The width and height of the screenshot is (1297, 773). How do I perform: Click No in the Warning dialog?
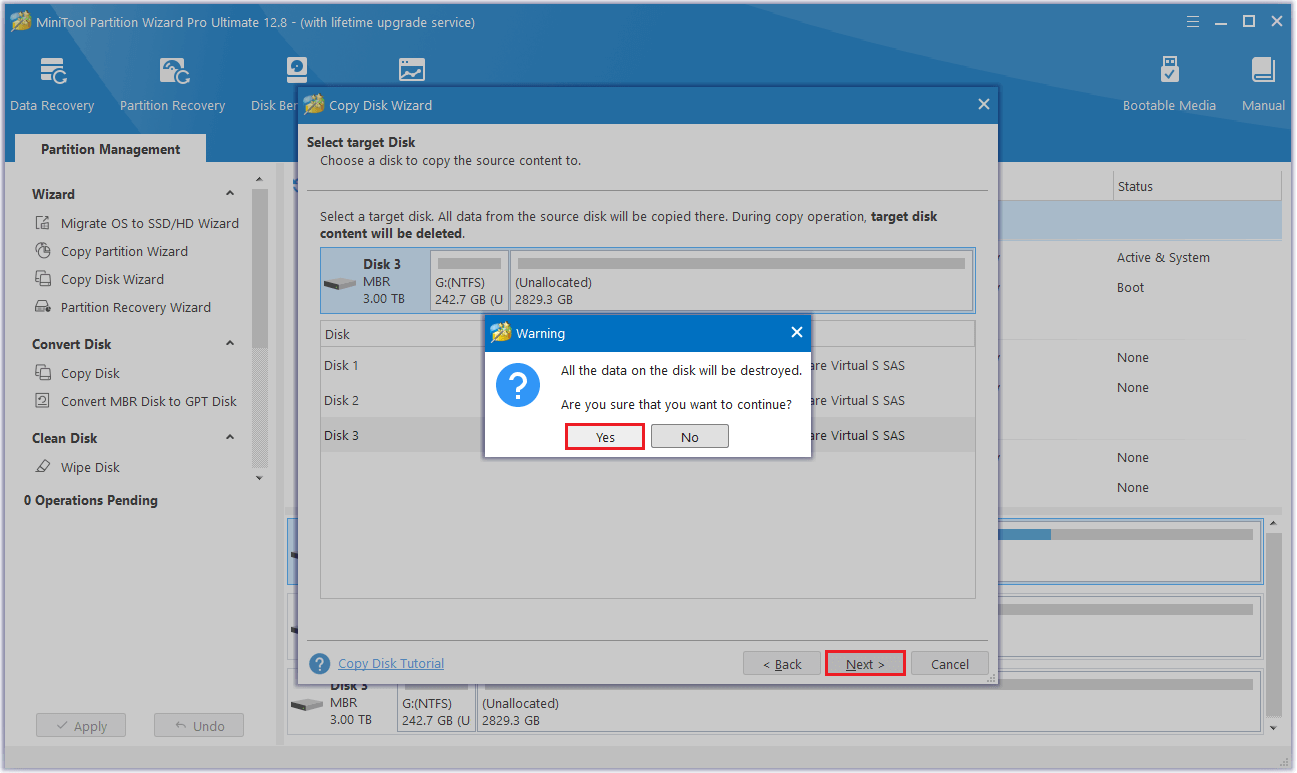pyautogui.click(x=689, y=437)
